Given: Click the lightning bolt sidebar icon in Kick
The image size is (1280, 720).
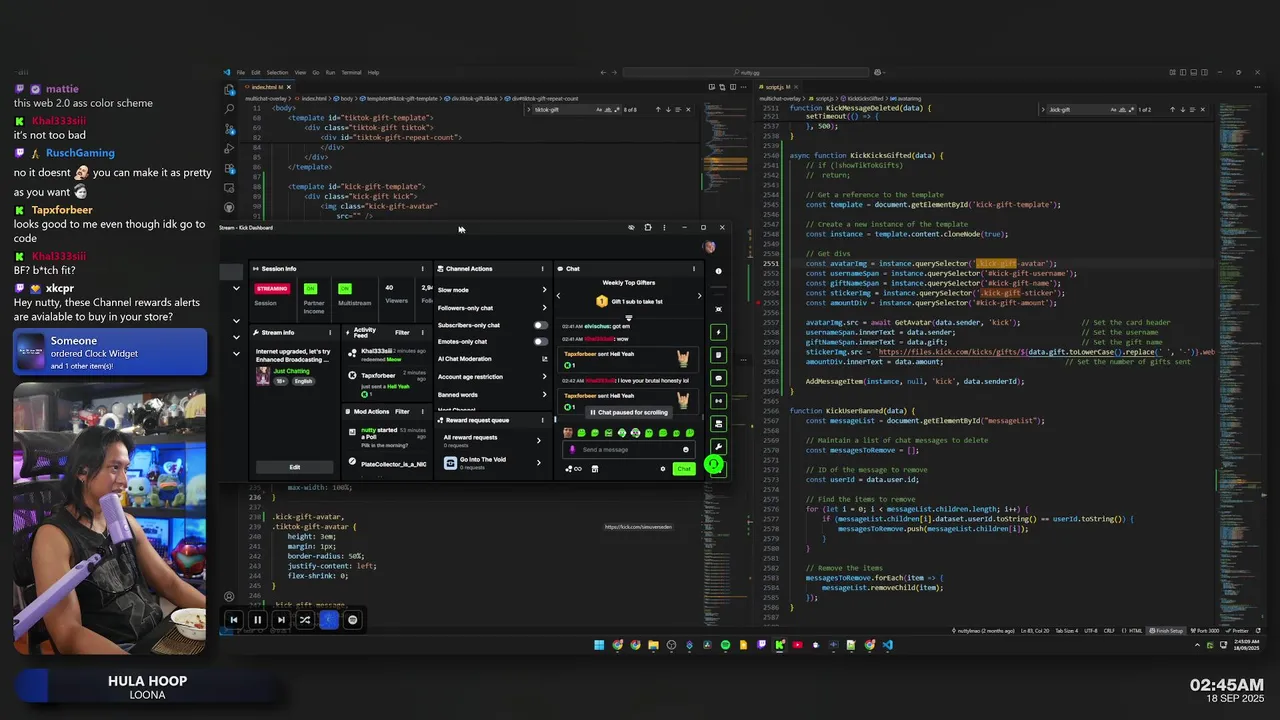Looking at the screenshot, I should [x=718, y=332].
